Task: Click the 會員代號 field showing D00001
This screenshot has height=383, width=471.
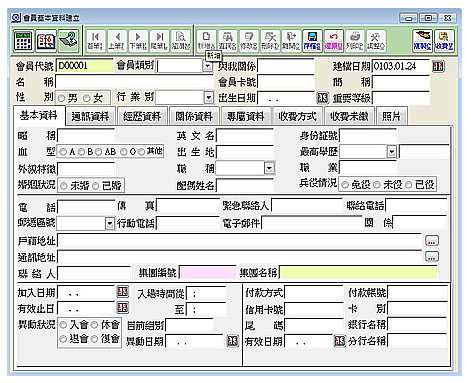Action: (85, 66)
